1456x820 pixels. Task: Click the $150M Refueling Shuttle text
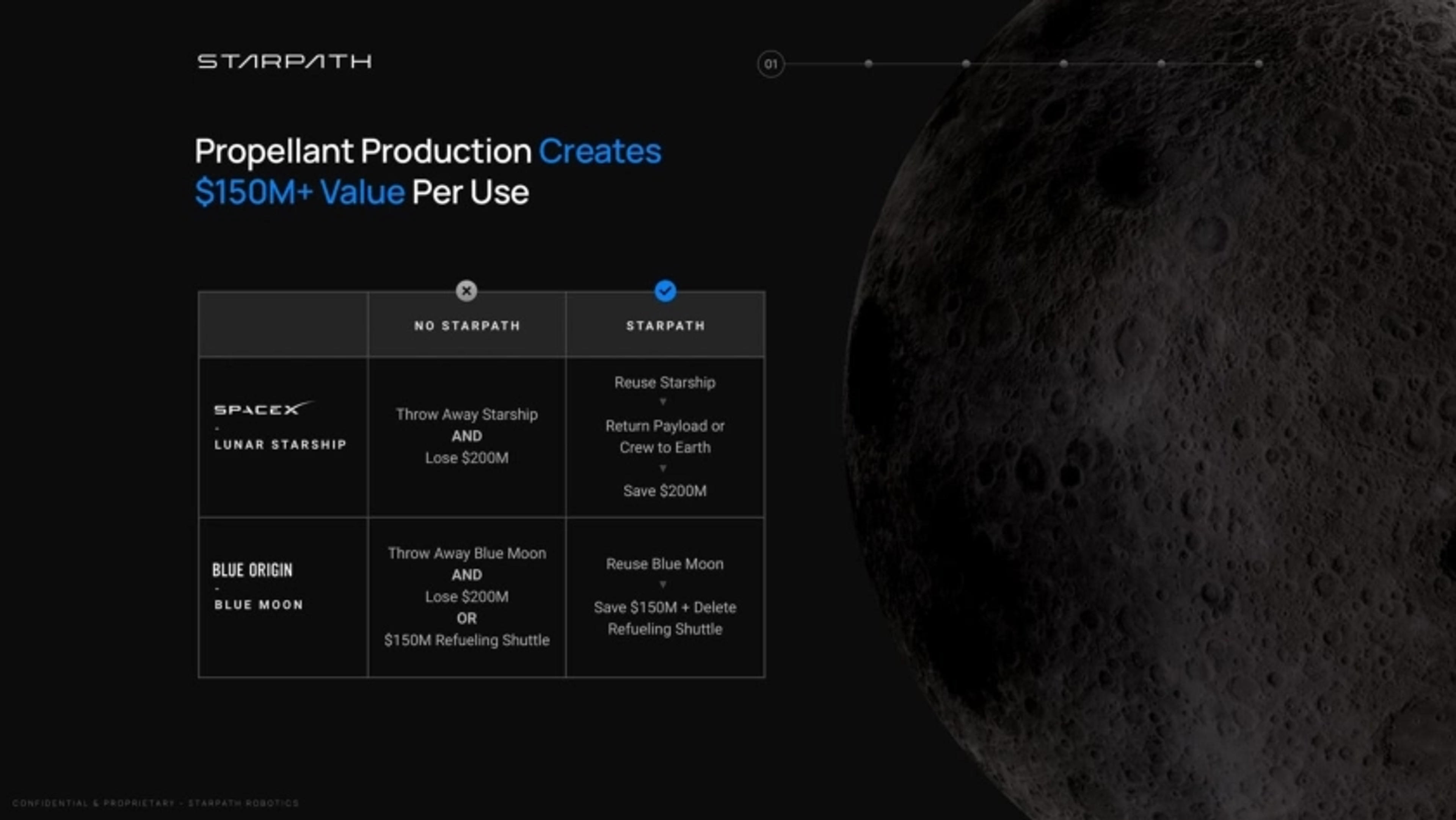467,640
